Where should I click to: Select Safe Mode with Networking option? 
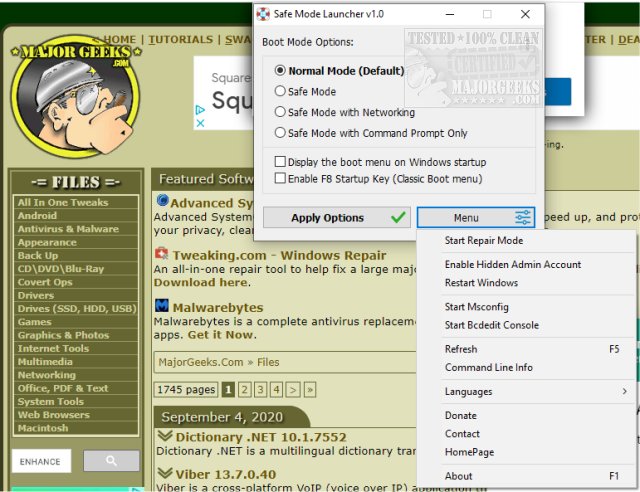click(280, 112)
